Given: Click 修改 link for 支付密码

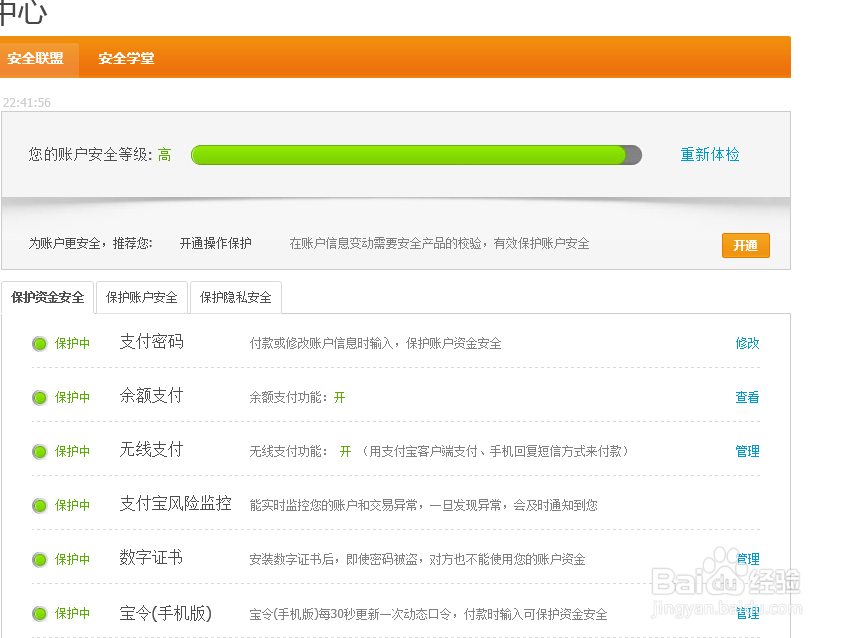Looking at the screenshot, I should point(747,343).
